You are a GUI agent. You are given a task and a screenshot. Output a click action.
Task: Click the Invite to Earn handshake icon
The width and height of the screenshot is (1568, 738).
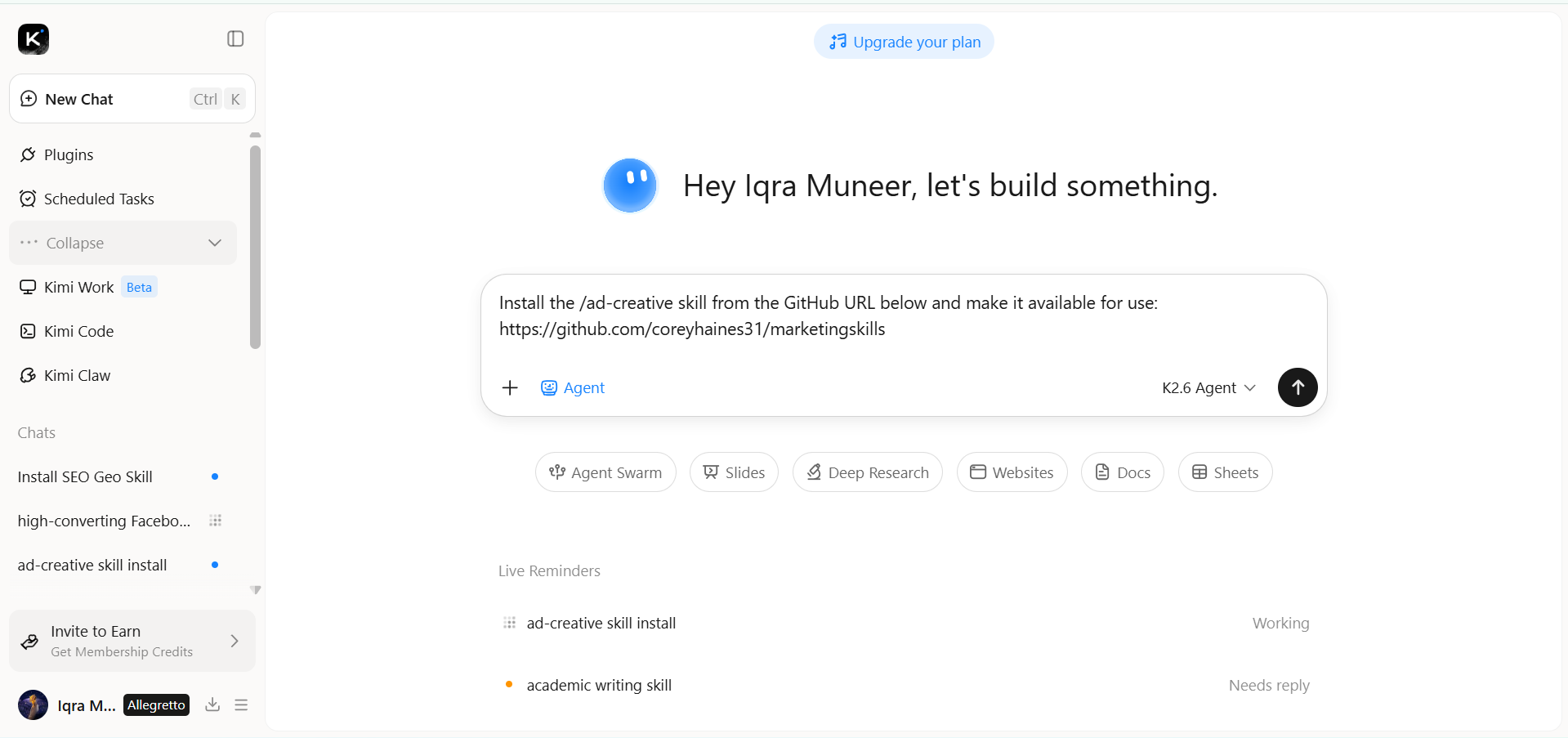coord(29,642)
